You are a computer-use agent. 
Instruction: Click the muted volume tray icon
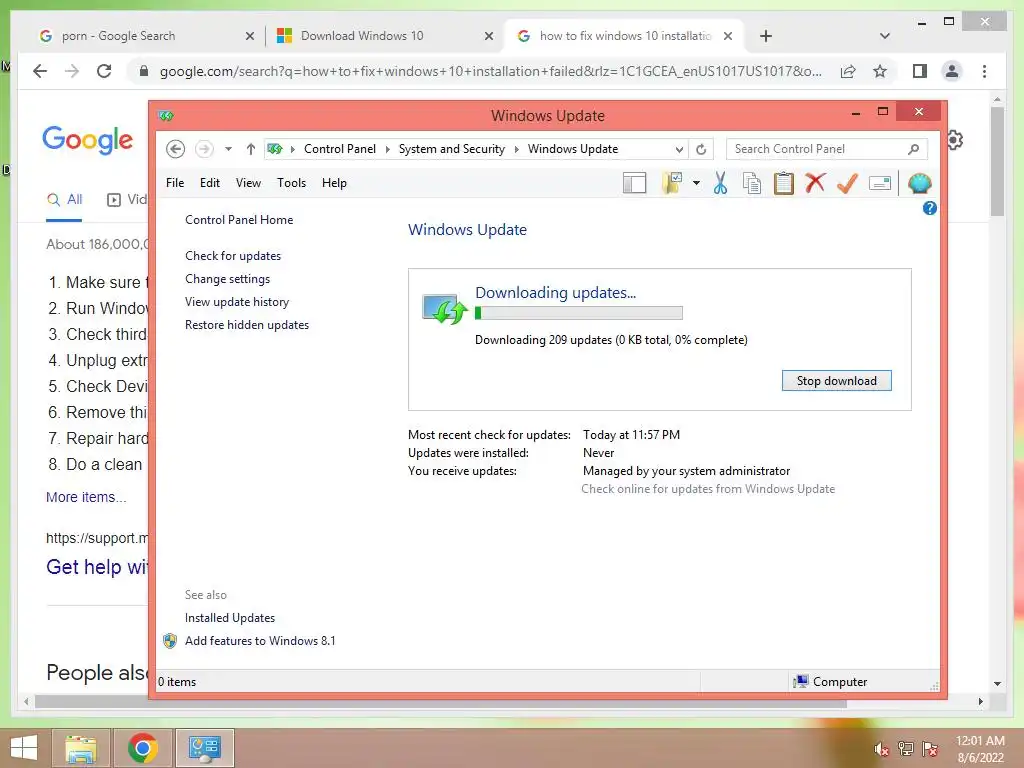[x=882, y=749]
